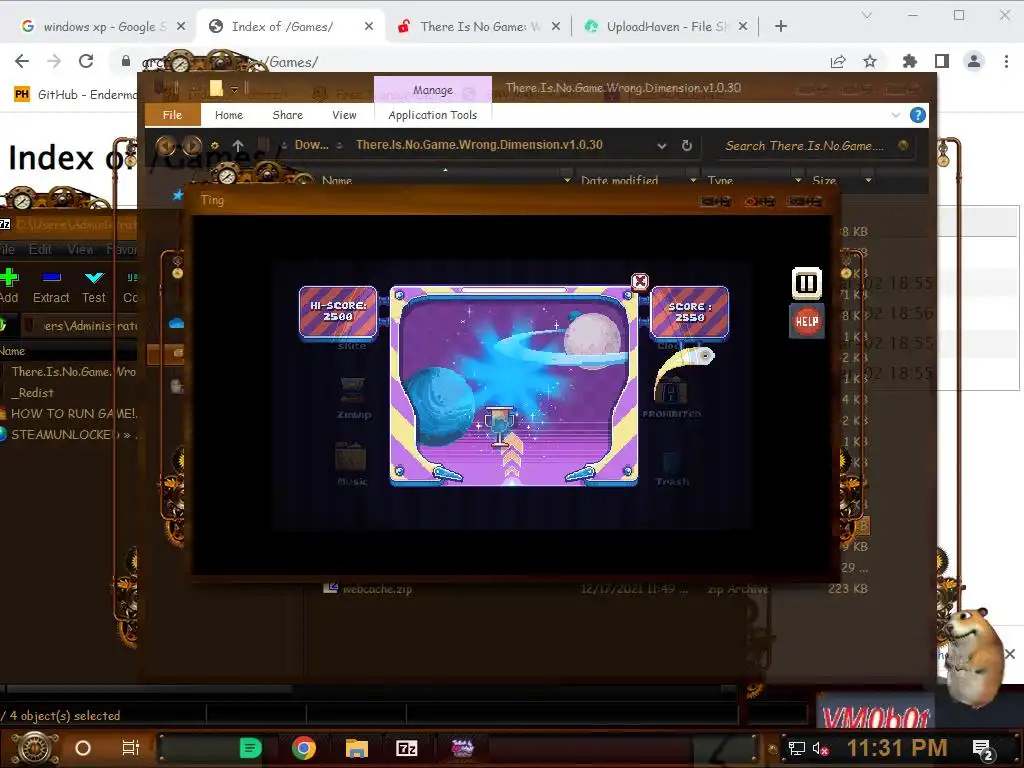Switch to There Is No Game tab
The width and height of the screenshot is (1024, 768).
pyautogui.click(x=478, y=27)
